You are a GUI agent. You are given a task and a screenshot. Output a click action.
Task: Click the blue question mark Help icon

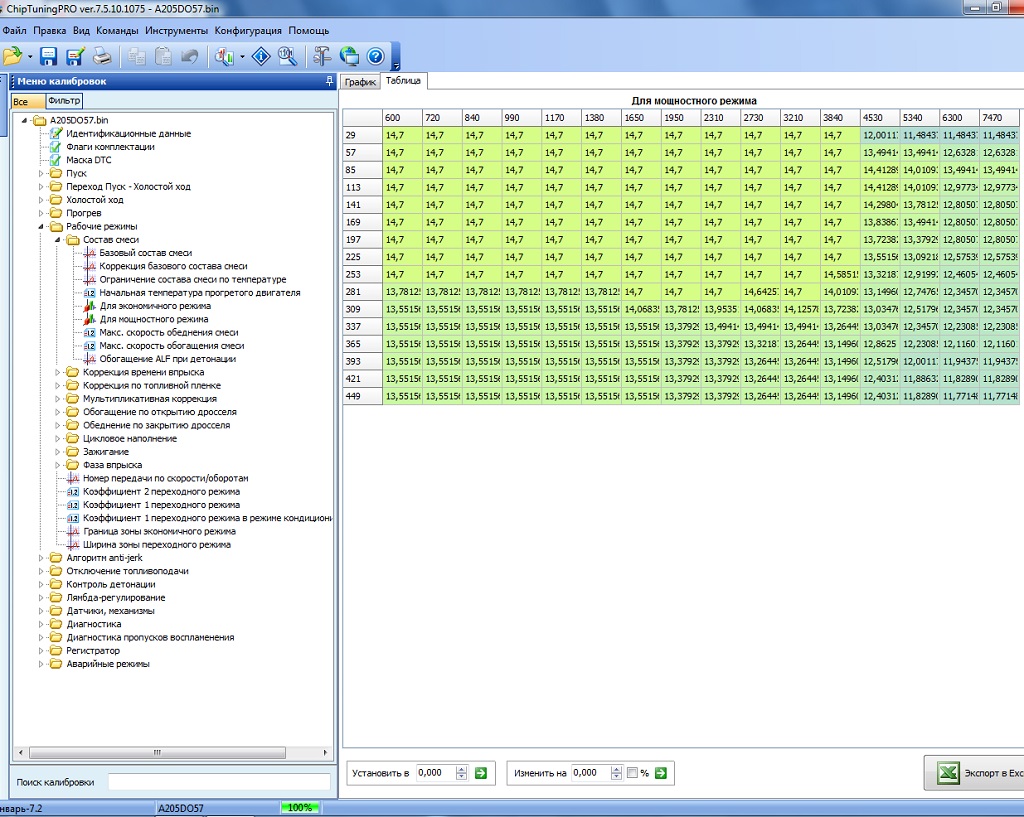click(x=376, y=57)
